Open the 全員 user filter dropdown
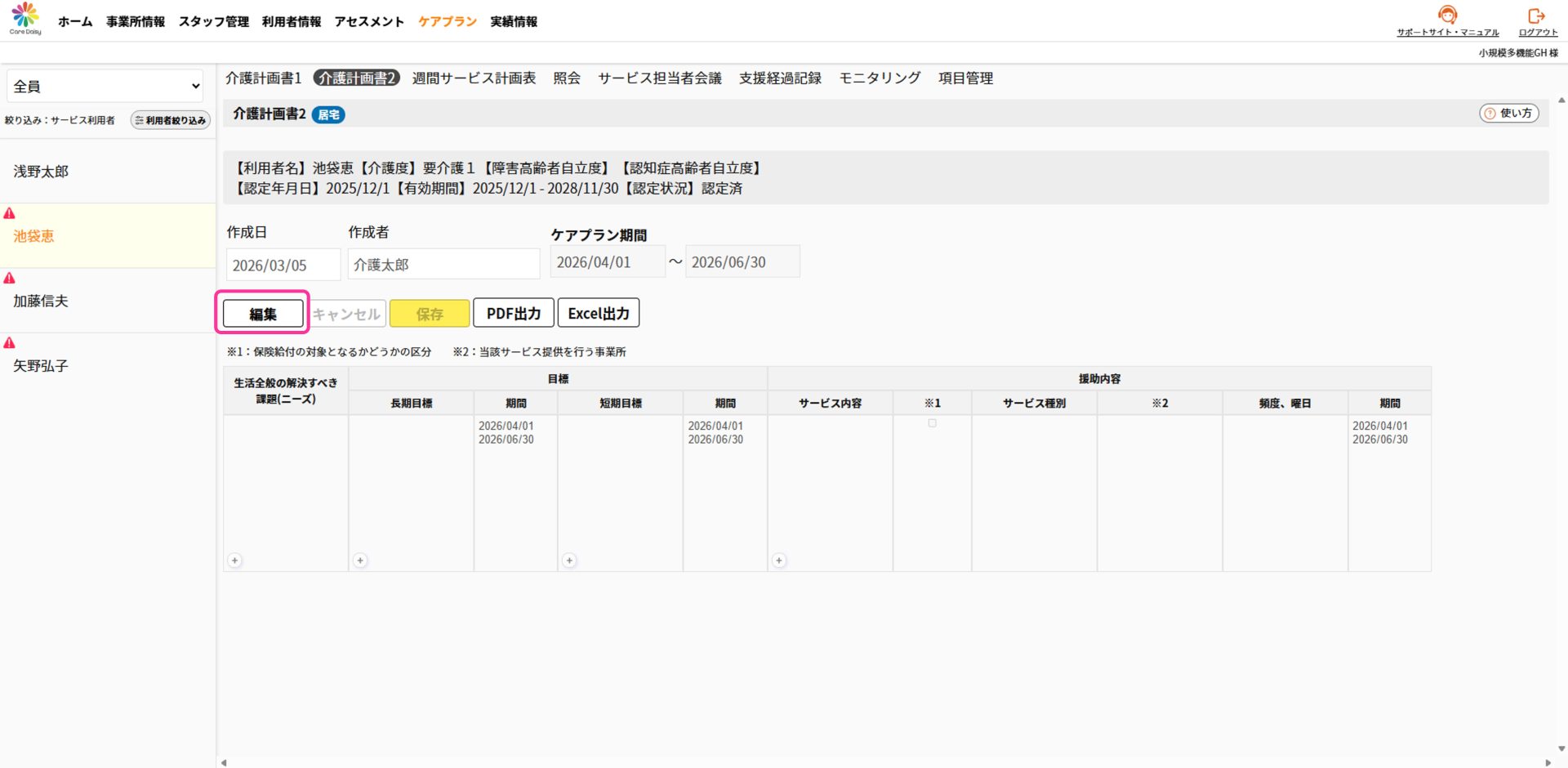This screenshot has height=768, width=1568. click(105, 86)
